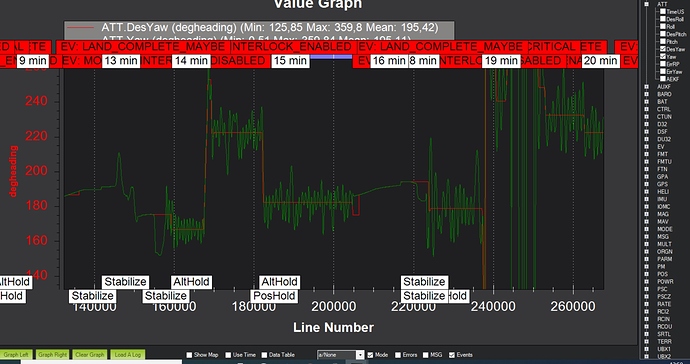Select the RCIN item in the tree
690x364 pixels.
click(x=664, y=319)
